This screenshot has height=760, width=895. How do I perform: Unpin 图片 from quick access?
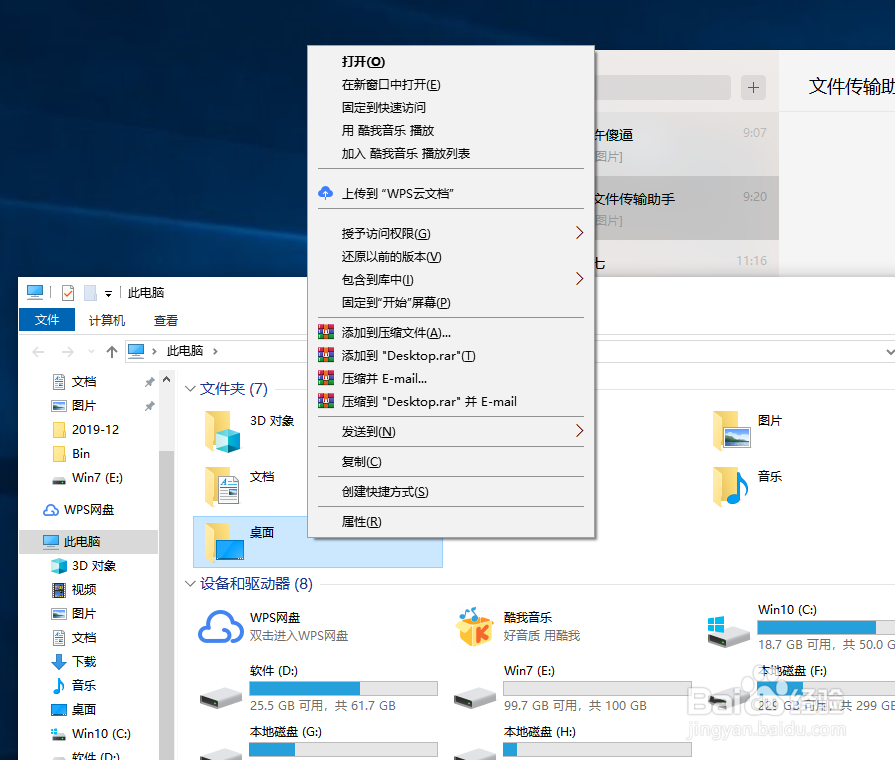[x=148, y=405]
